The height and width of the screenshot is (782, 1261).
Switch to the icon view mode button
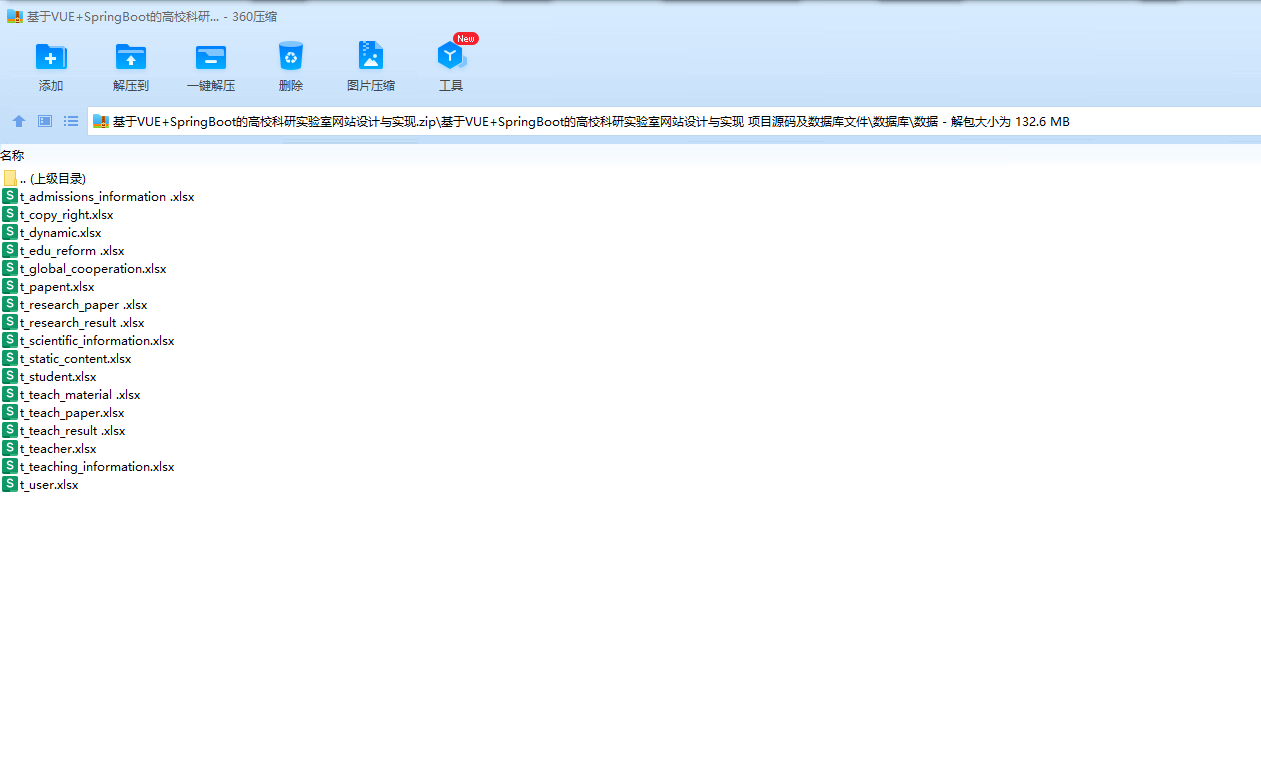click(x=45, y=121)
